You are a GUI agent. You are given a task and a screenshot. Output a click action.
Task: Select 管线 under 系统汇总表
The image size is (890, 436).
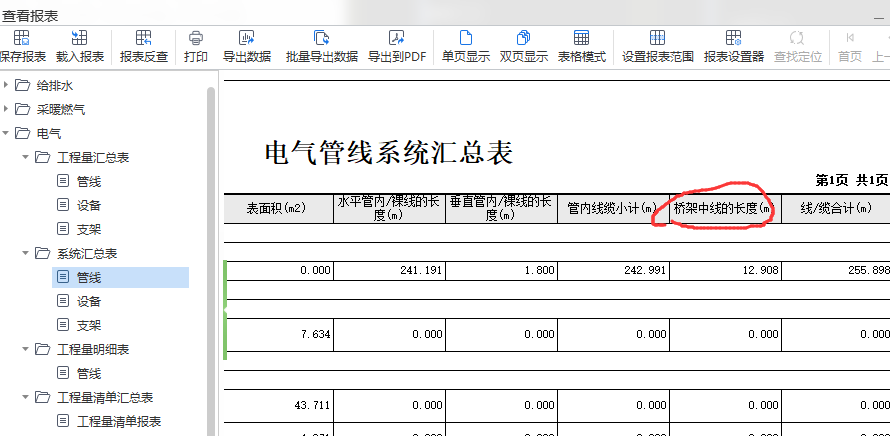[120, 278]
